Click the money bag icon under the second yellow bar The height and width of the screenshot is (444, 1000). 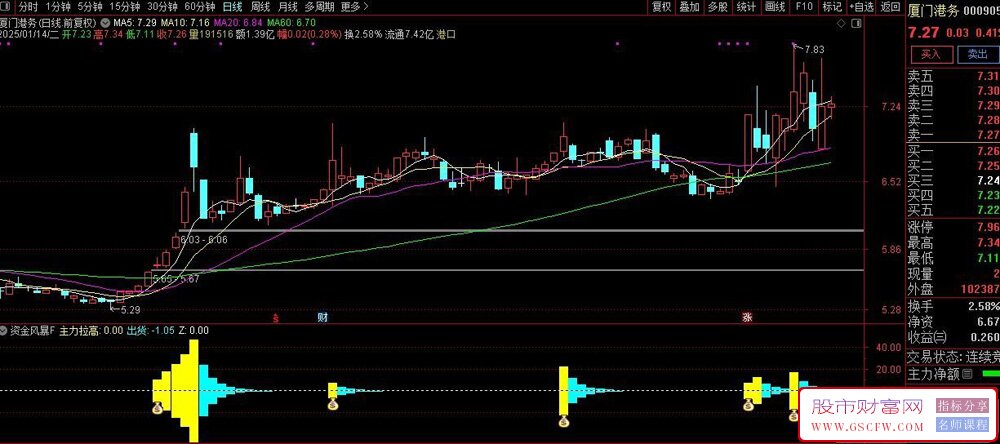[332, 404]
